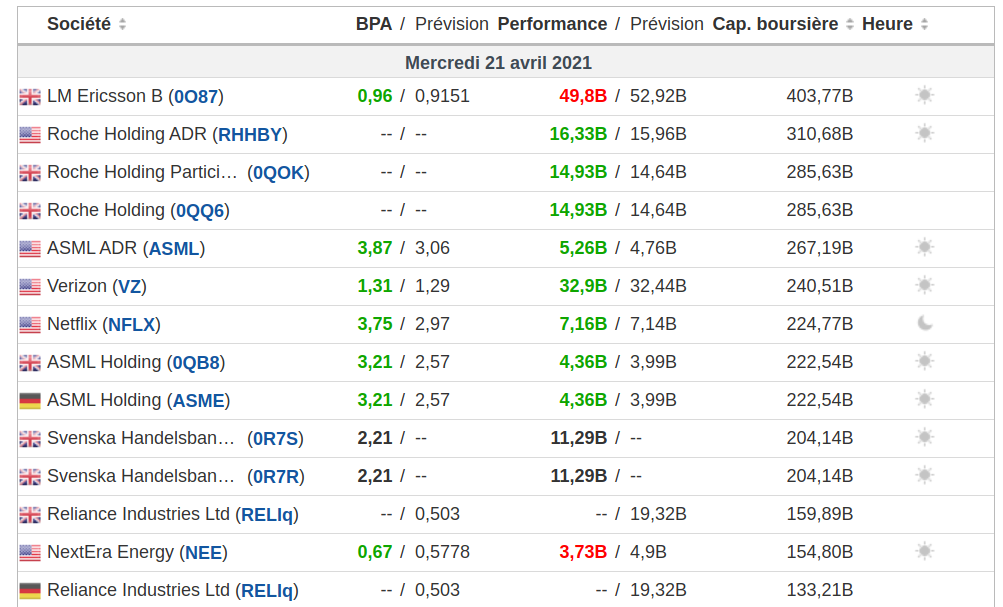Click the moon icon in Netflix row
This screenshot has height=607, width=1003.
tap(924, 324)
